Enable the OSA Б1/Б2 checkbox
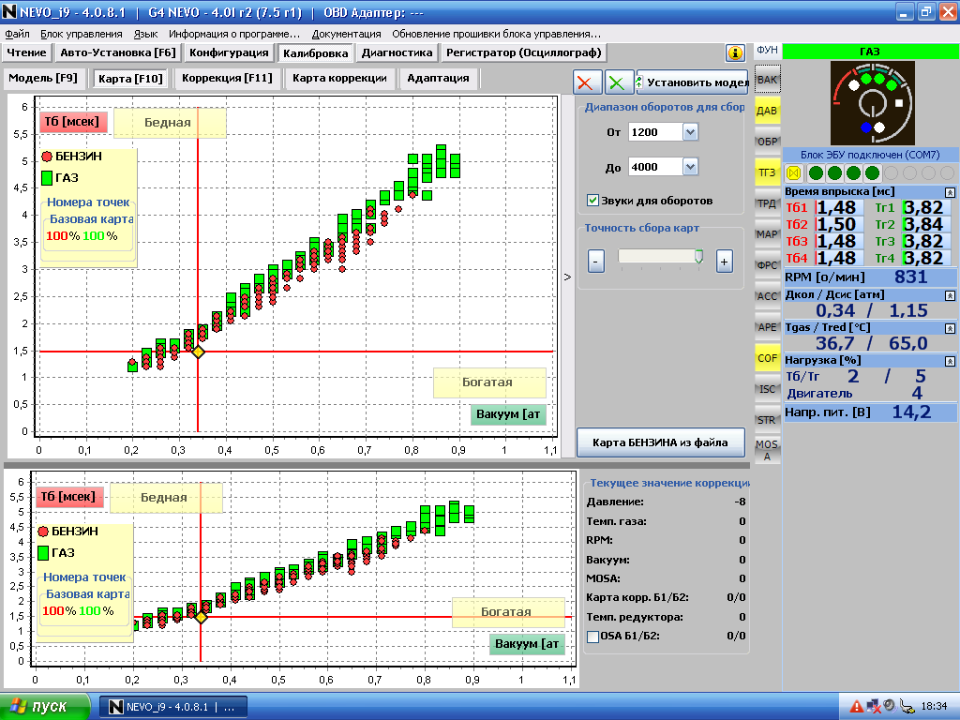Image resolution: width=960 pixels, height=720 pixels. coord(593,635)
